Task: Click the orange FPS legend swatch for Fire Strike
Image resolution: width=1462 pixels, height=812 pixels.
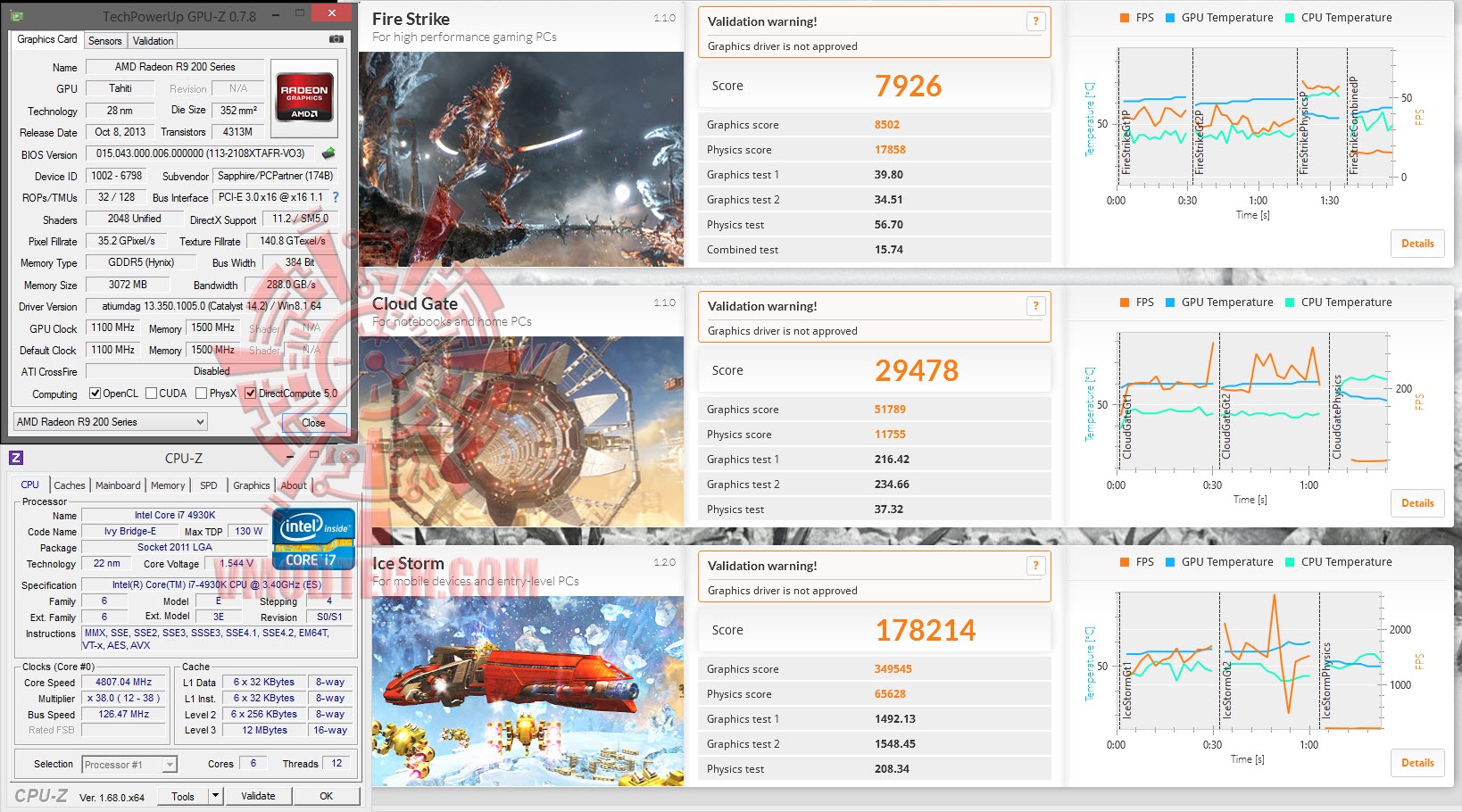Action: coord(1125,18)
